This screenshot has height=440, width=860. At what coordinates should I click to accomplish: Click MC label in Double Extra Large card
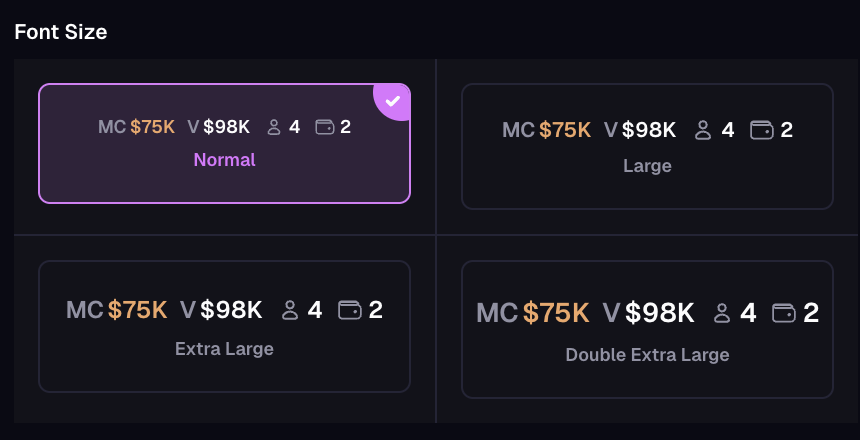tap(496, 314)
